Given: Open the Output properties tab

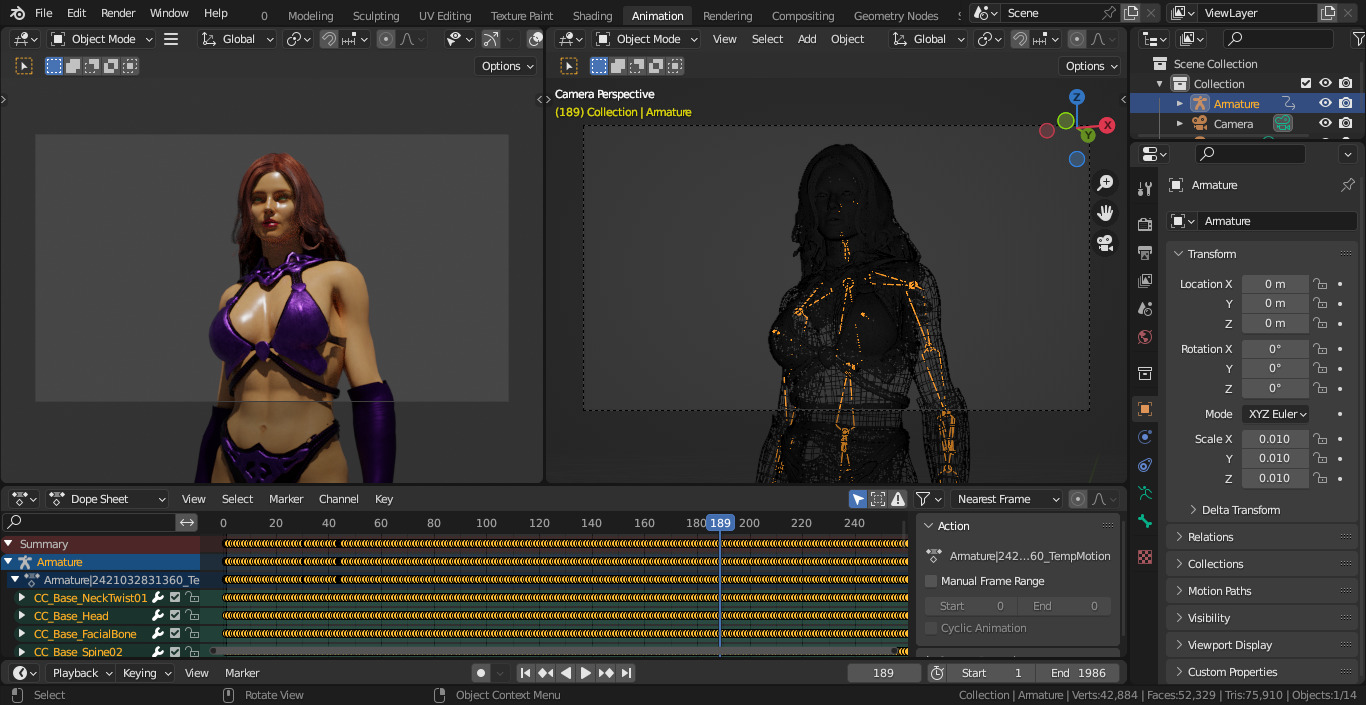Looking at the screenshot, I should pyautogui.click(x=1145, y=252).
